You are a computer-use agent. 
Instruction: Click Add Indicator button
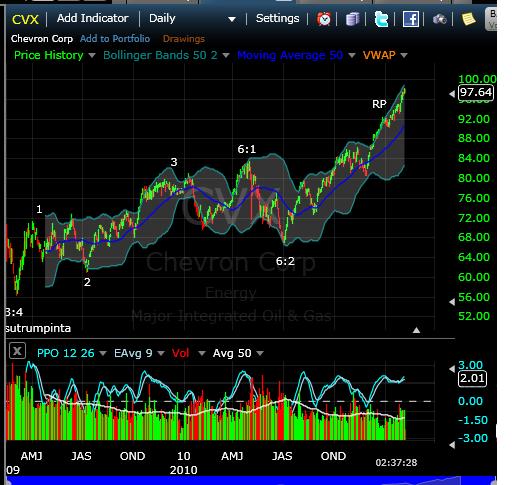[x=93, y=18]
